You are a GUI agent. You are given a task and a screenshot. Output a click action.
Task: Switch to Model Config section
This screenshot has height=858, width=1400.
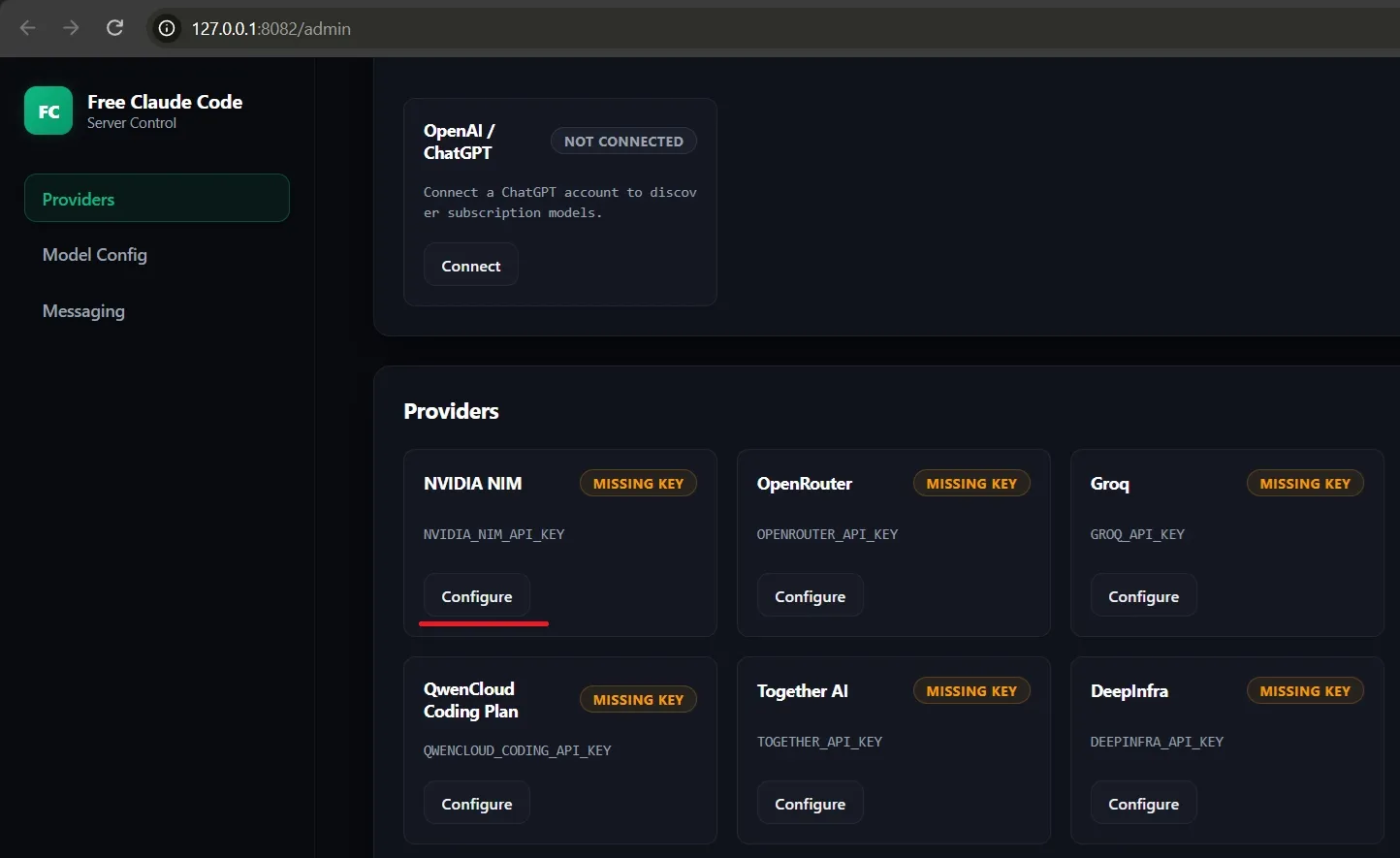click(95, 255)
